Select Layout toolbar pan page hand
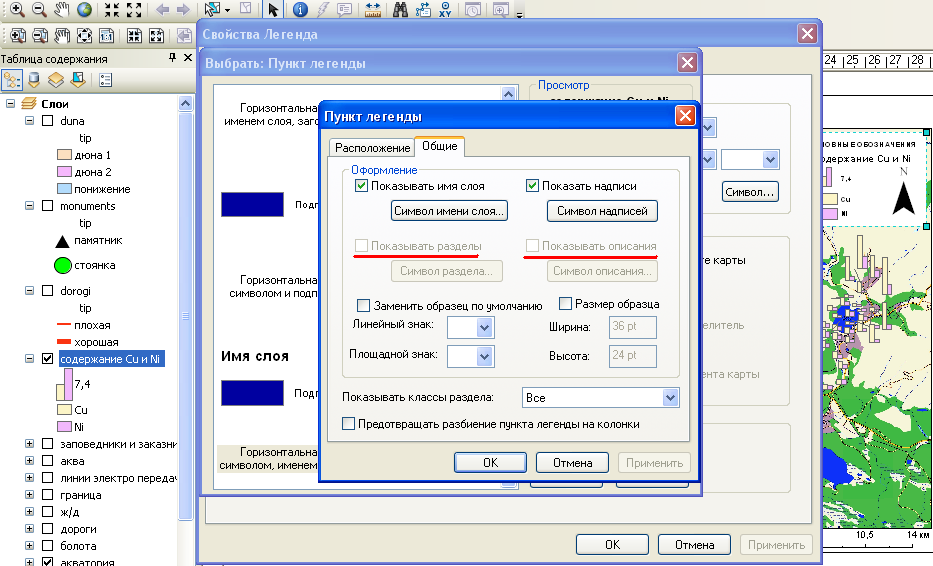 coord(62,36)
